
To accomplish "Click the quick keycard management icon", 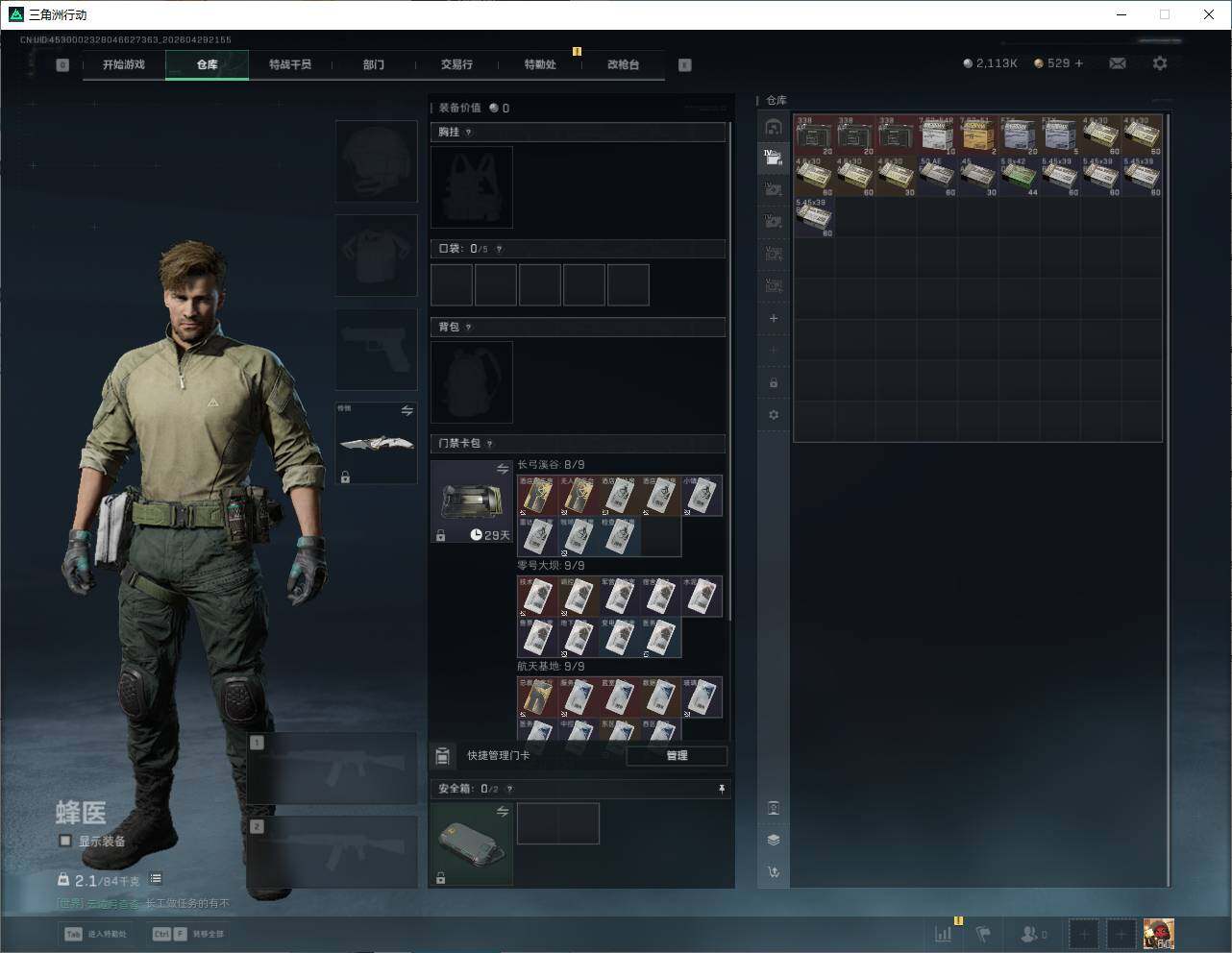I will (443, 756).
